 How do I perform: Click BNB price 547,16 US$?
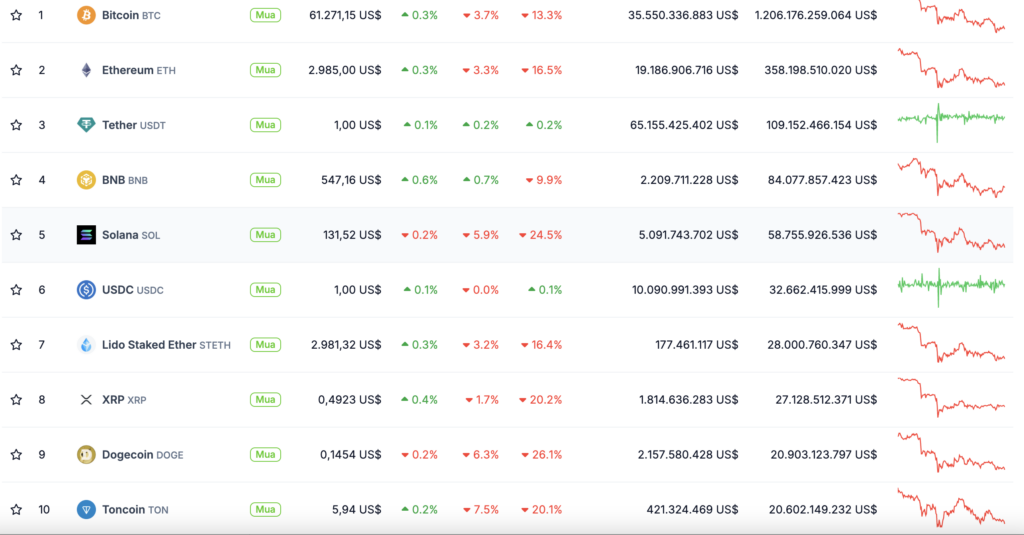click(351, 180)
